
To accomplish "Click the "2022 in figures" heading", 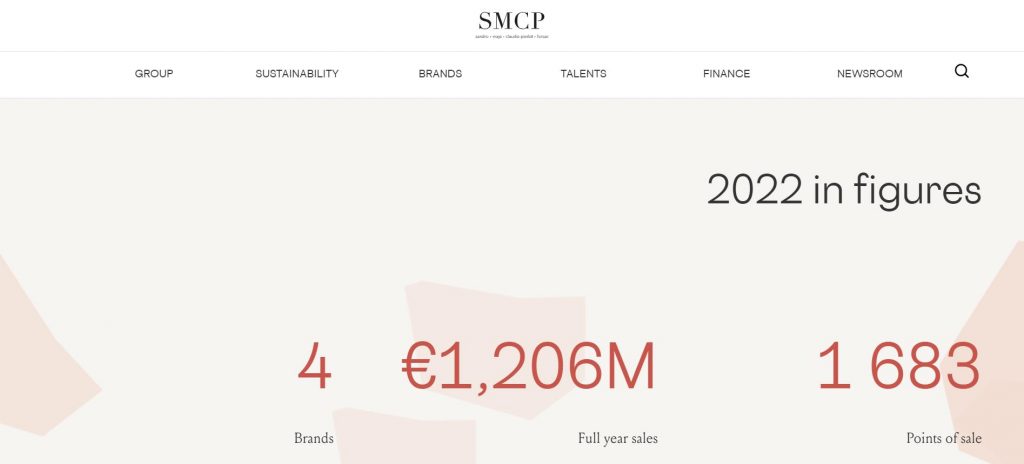I will click(x=843, y=190).
